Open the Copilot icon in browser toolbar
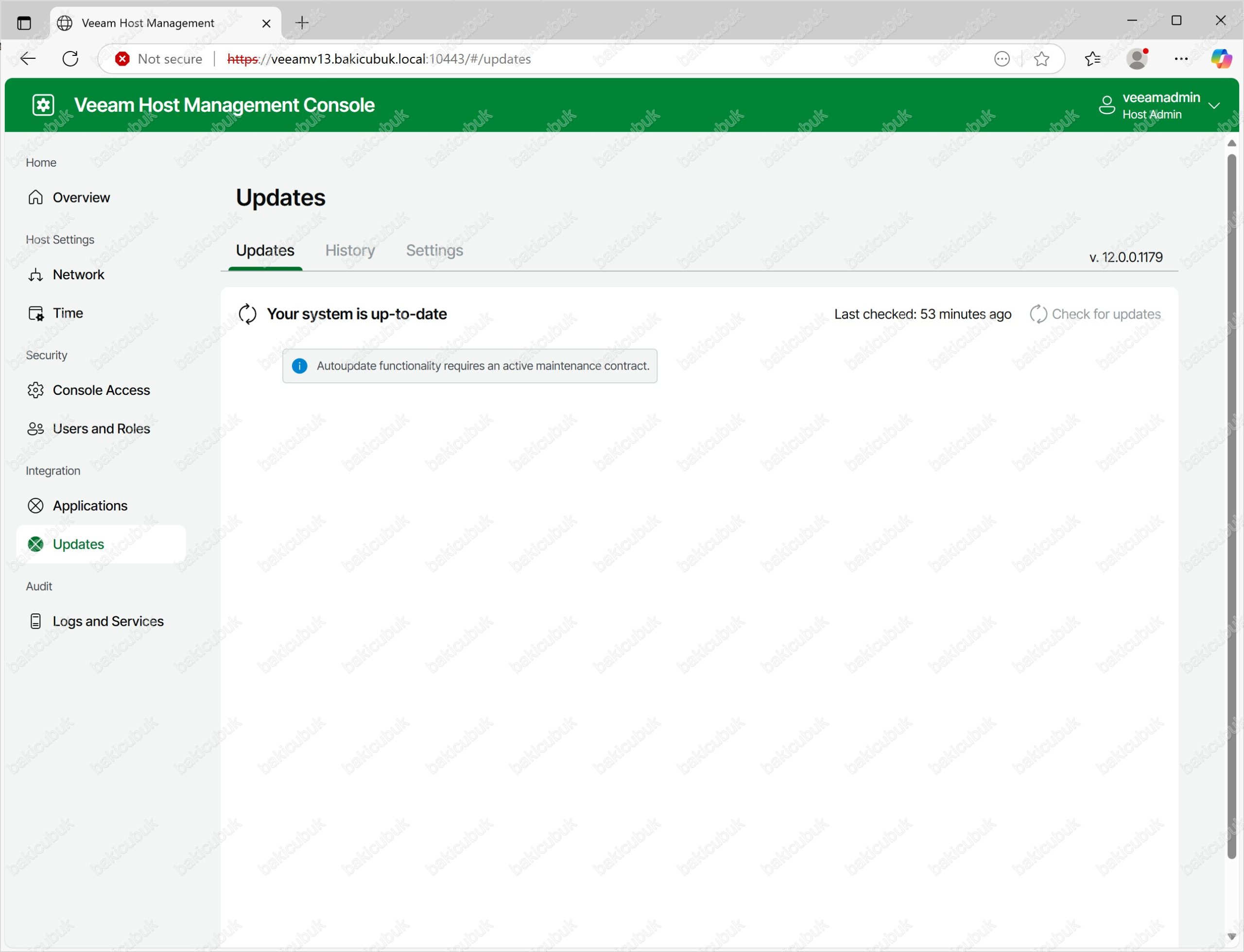 tap(1221, 59)
